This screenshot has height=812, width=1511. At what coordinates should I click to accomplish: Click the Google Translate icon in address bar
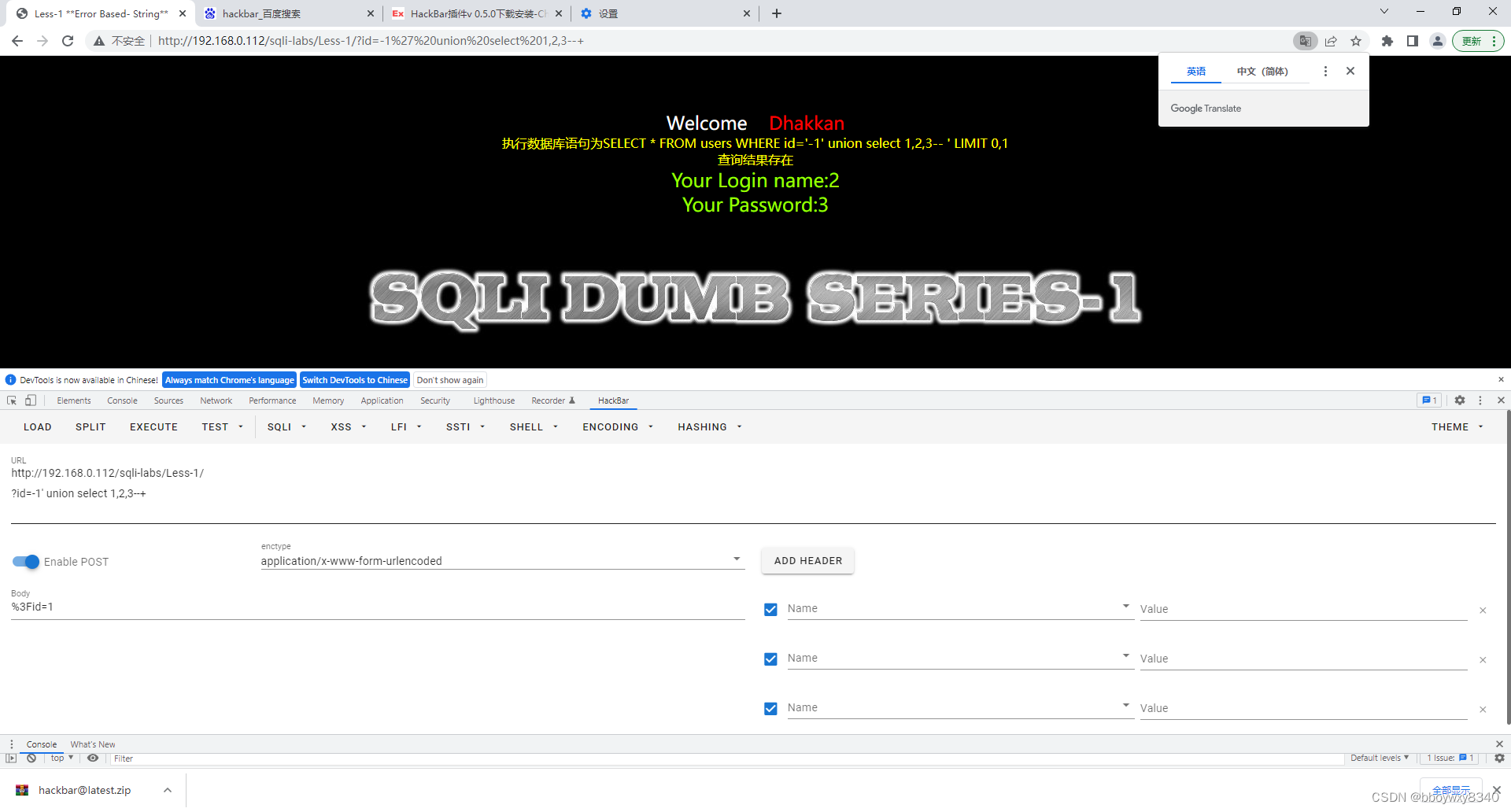(1305, 41)
